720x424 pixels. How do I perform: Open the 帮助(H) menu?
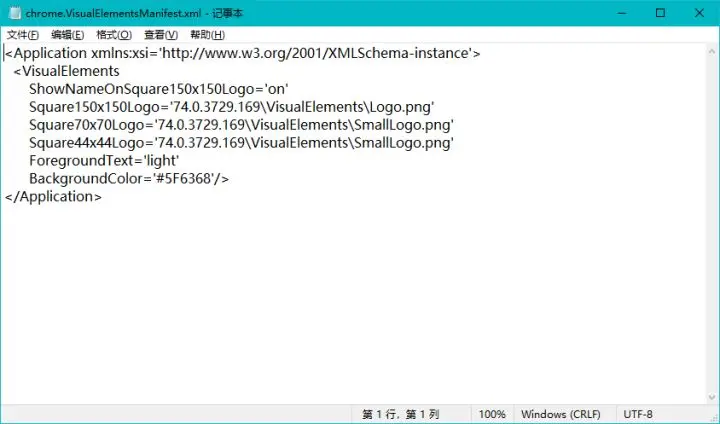208,35
